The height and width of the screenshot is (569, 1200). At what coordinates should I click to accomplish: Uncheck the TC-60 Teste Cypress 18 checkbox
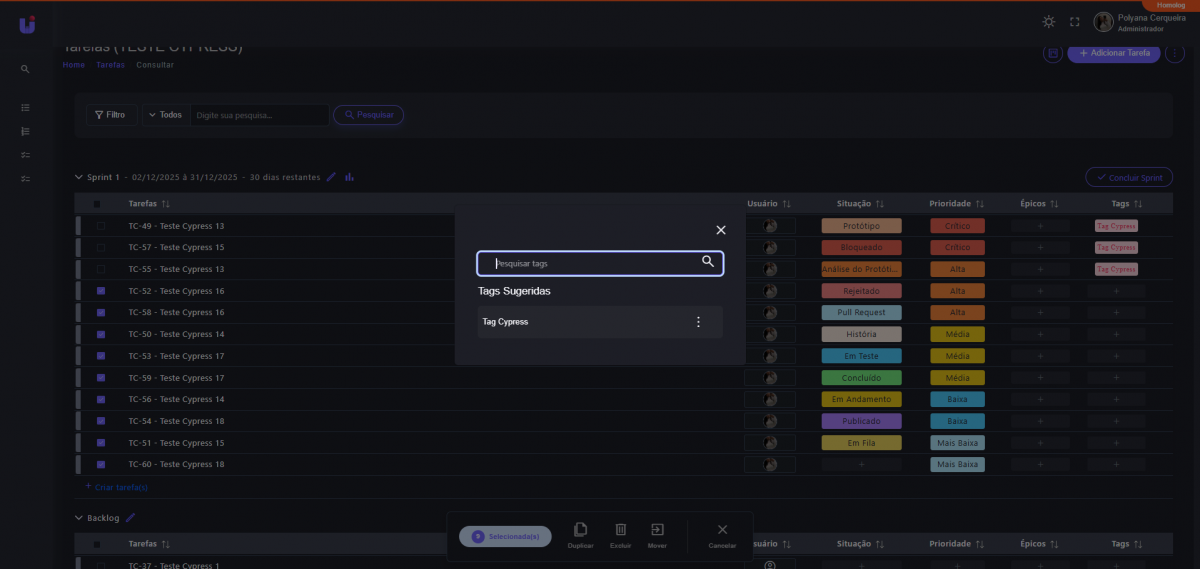(101, 465)
